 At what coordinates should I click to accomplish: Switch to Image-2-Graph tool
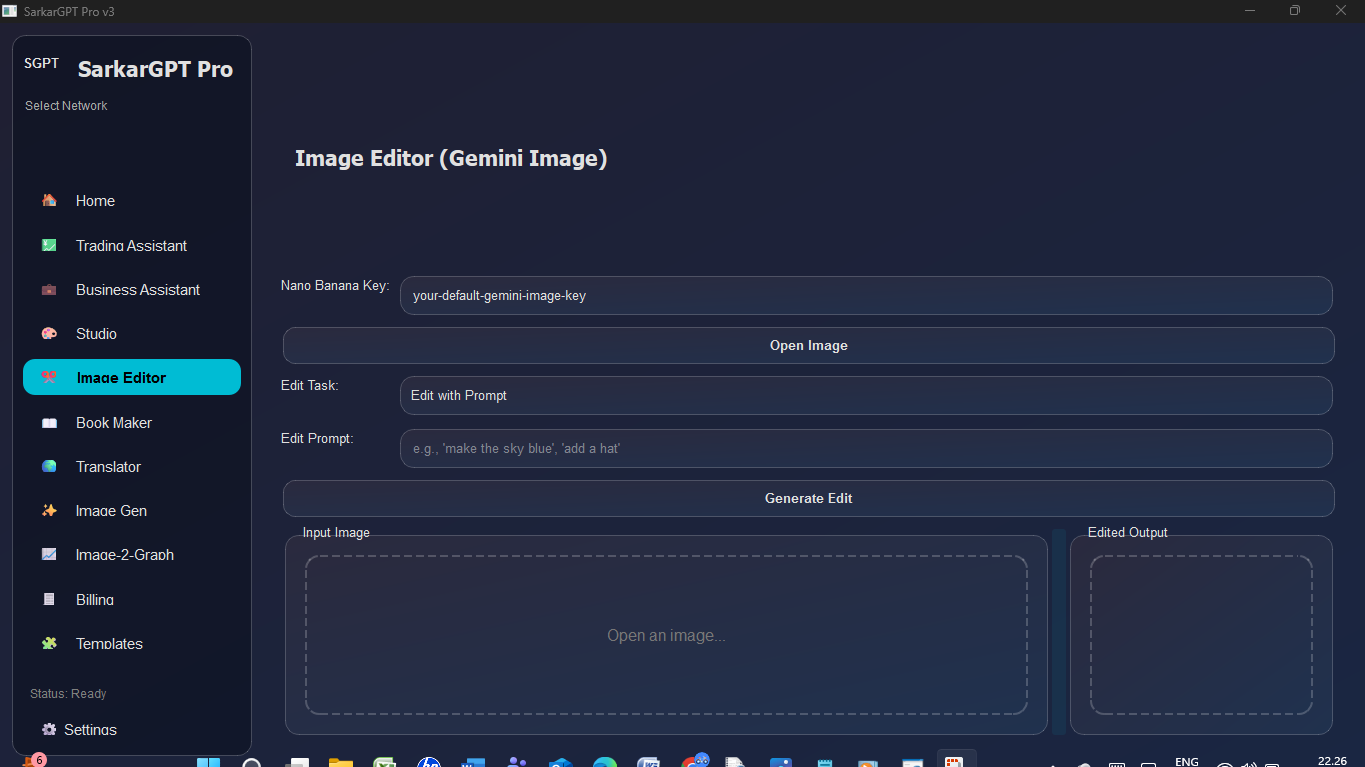coord(132,555)
